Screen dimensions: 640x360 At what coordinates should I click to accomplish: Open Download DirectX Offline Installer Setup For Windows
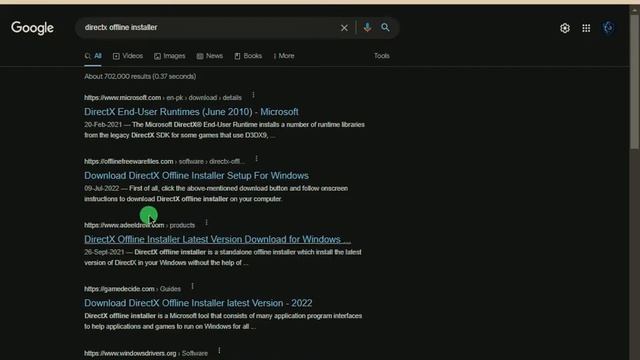pyautogui.click(x=196, y=176)
